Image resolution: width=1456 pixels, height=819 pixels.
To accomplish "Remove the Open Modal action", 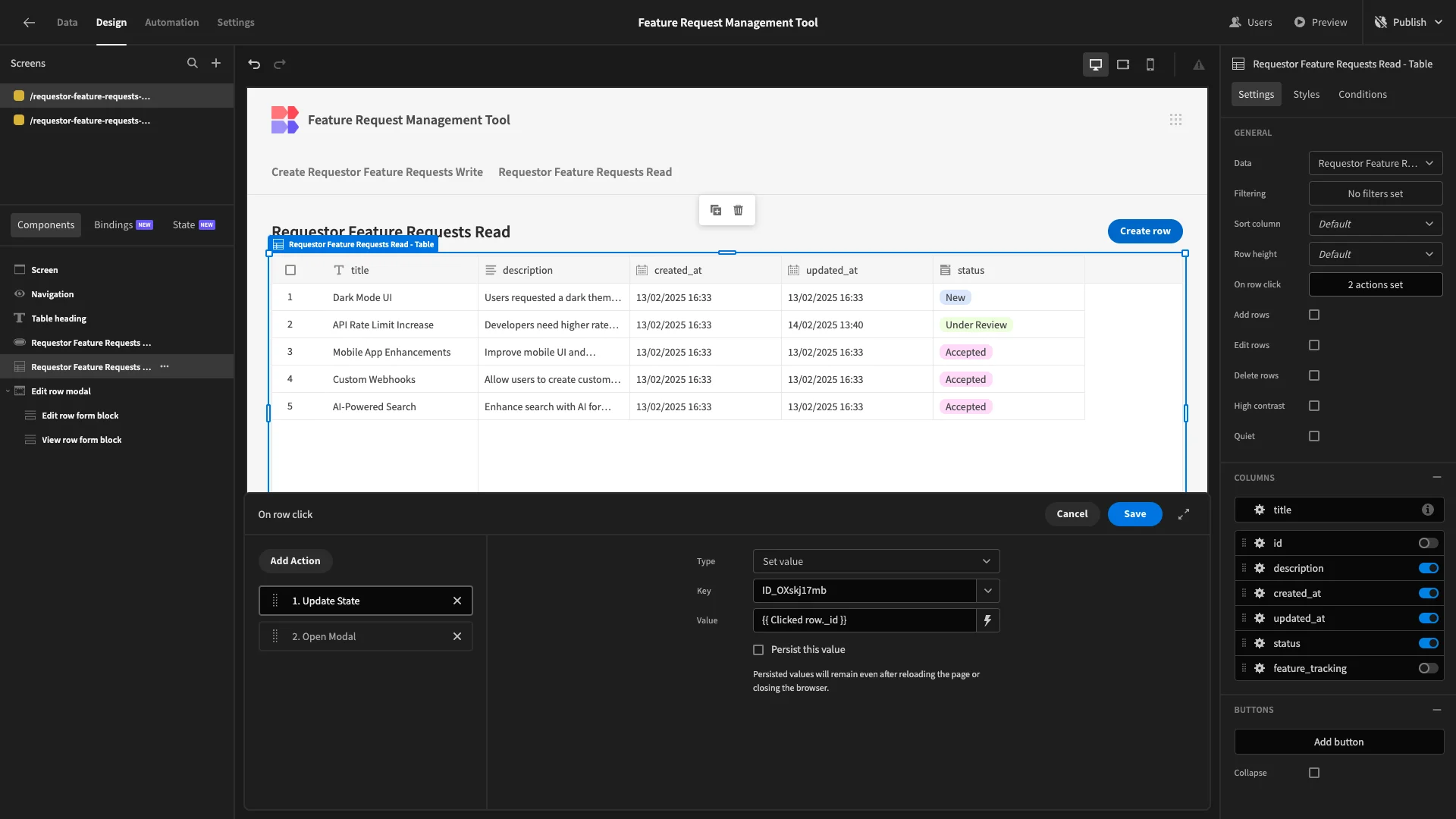I will pyautogui.click(x=457, y=636).
